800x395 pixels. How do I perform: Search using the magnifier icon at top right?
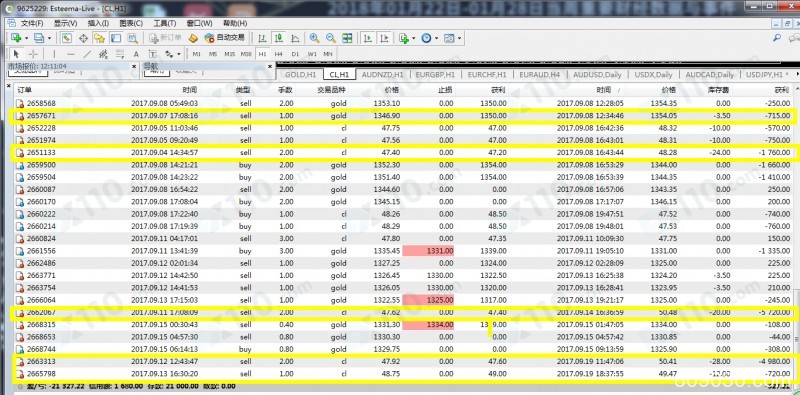777,38
